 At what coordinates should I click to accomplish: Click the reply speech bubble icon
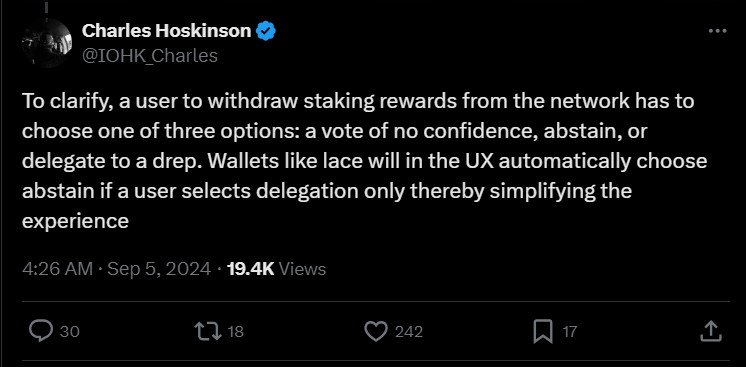point(41,331)
